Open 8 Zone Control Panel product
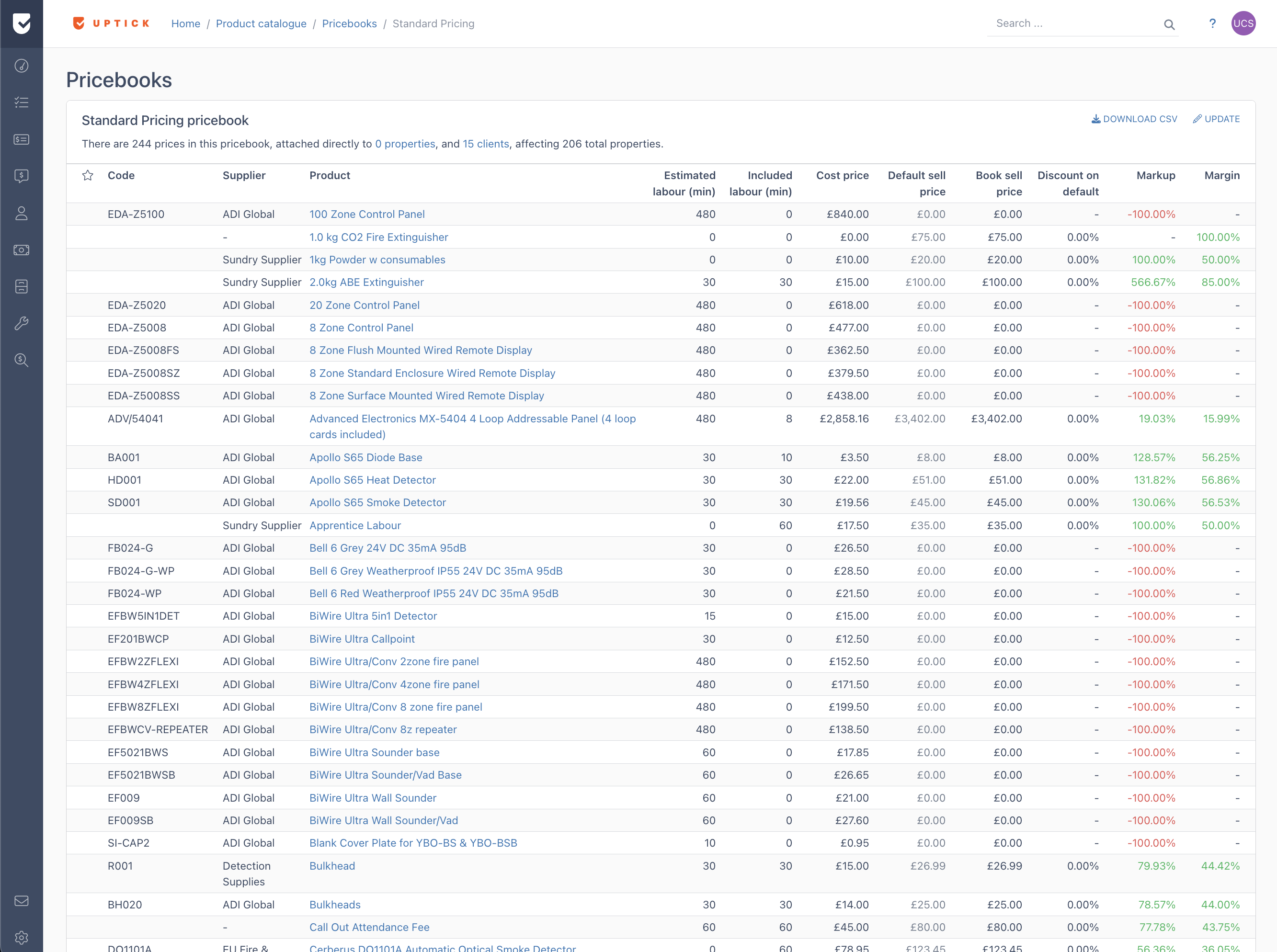Screen dimensions: 1277x952 361,328
